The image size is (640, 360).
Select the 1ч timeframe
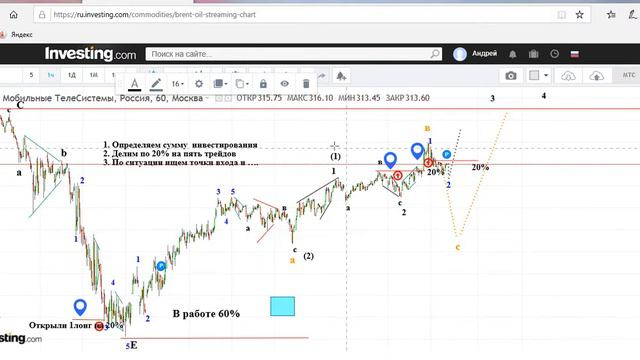coord(51,75)
